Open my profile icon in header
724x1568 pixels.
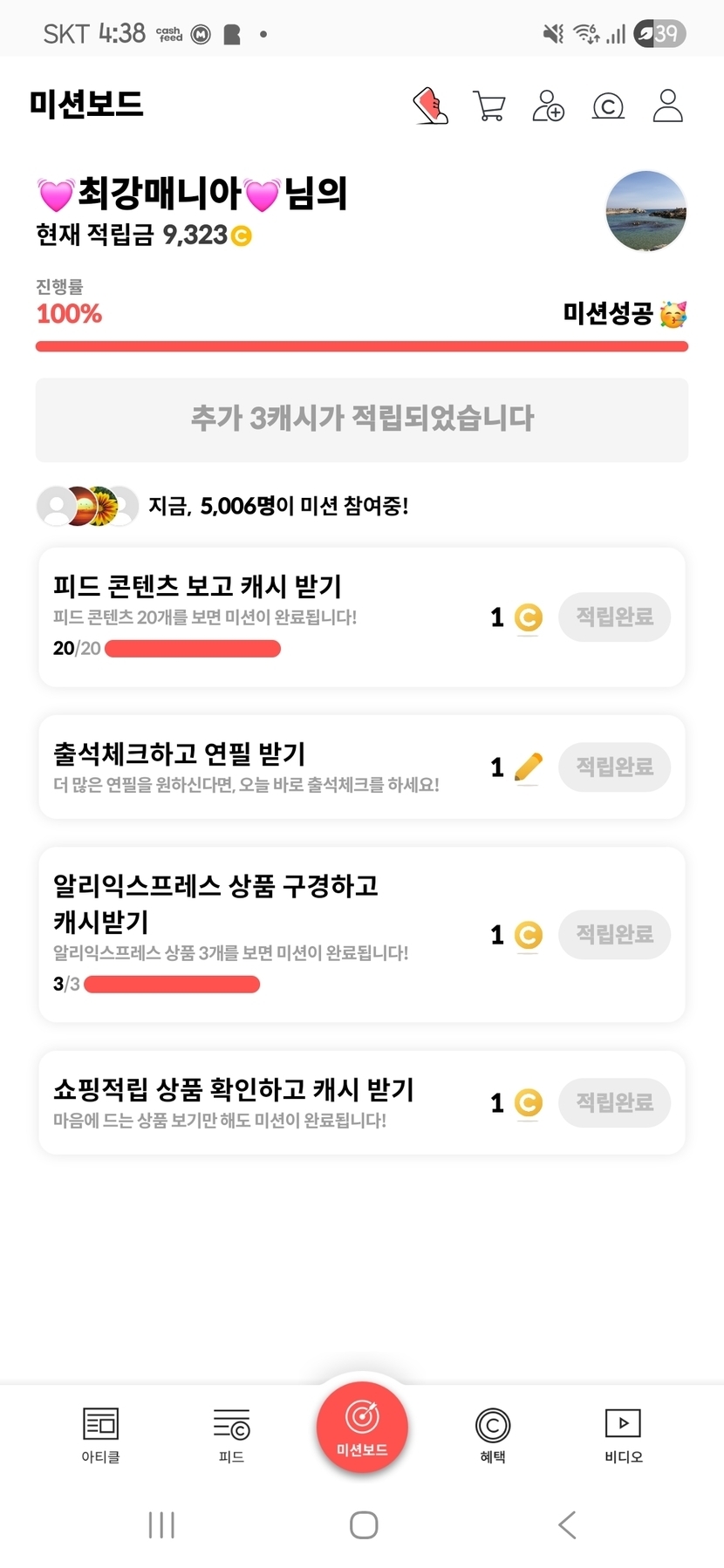667,106
